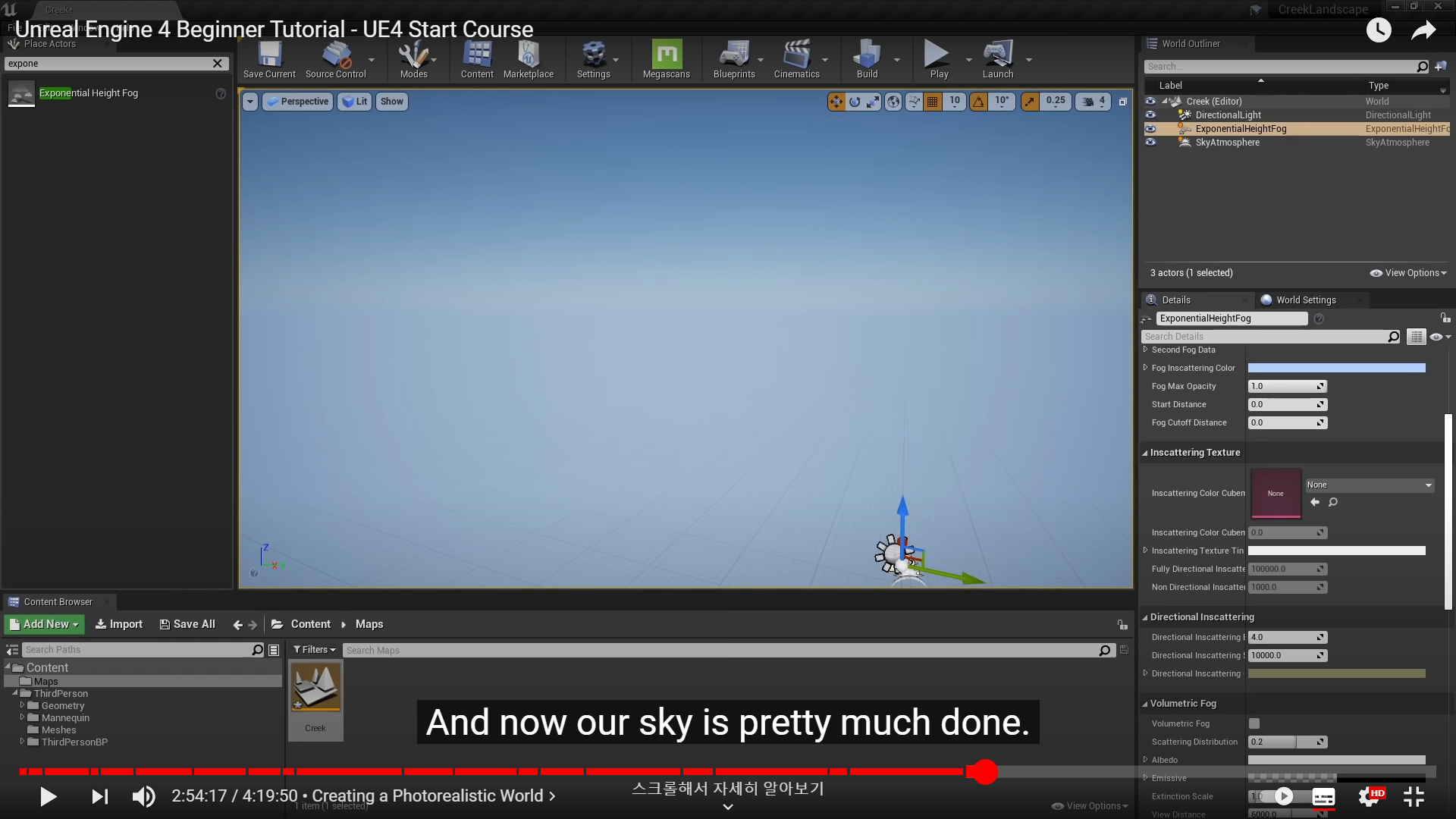
Task: Switch to the World Settings tab
Action: coord(1305,300)
